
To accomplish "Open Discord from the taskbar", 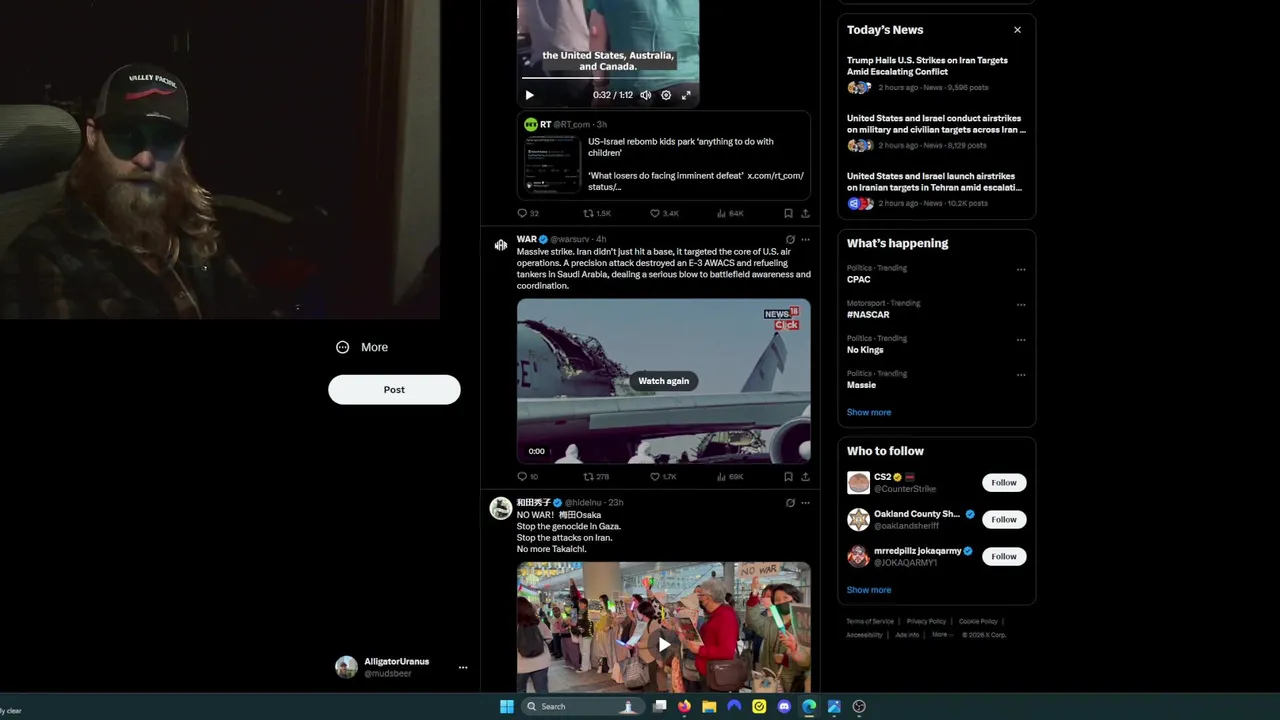I will tap(784, 707).
